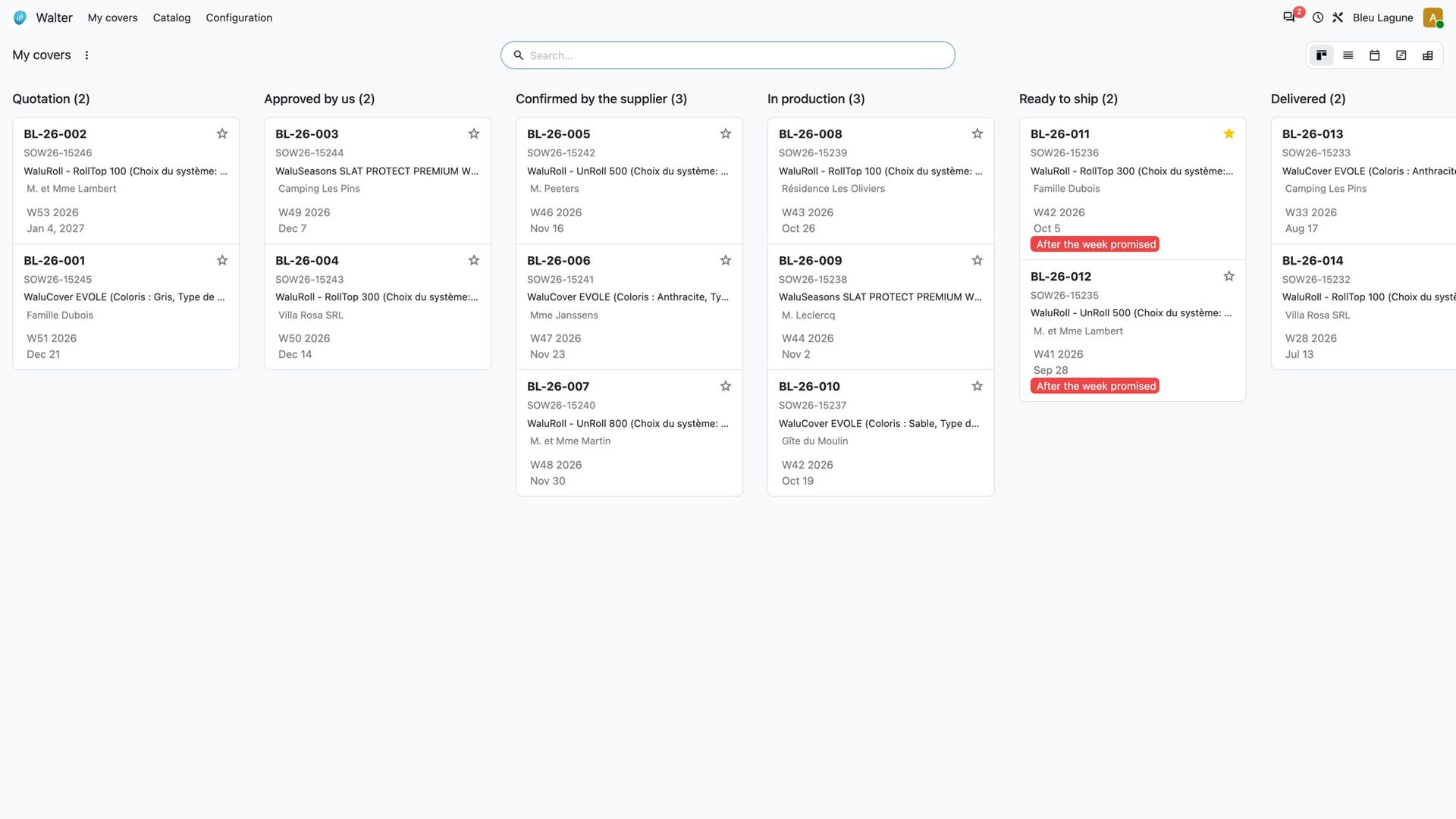Open the BL-26-014 card title
Viewport: 1456px width, 819px height.
pyautogui.click(x=1313, y=260)
